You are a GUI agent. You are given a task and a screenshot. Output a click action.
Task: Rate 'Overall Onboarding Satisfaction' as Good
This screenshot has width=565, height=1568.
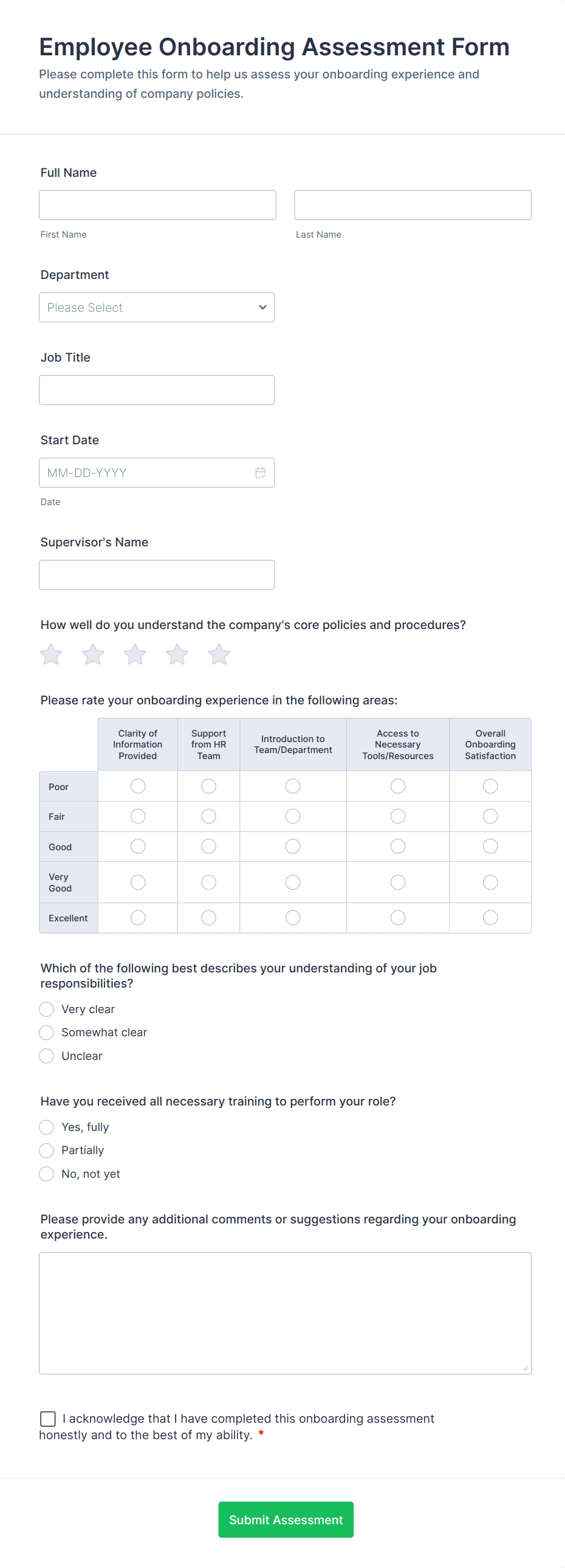pos(490,846)
